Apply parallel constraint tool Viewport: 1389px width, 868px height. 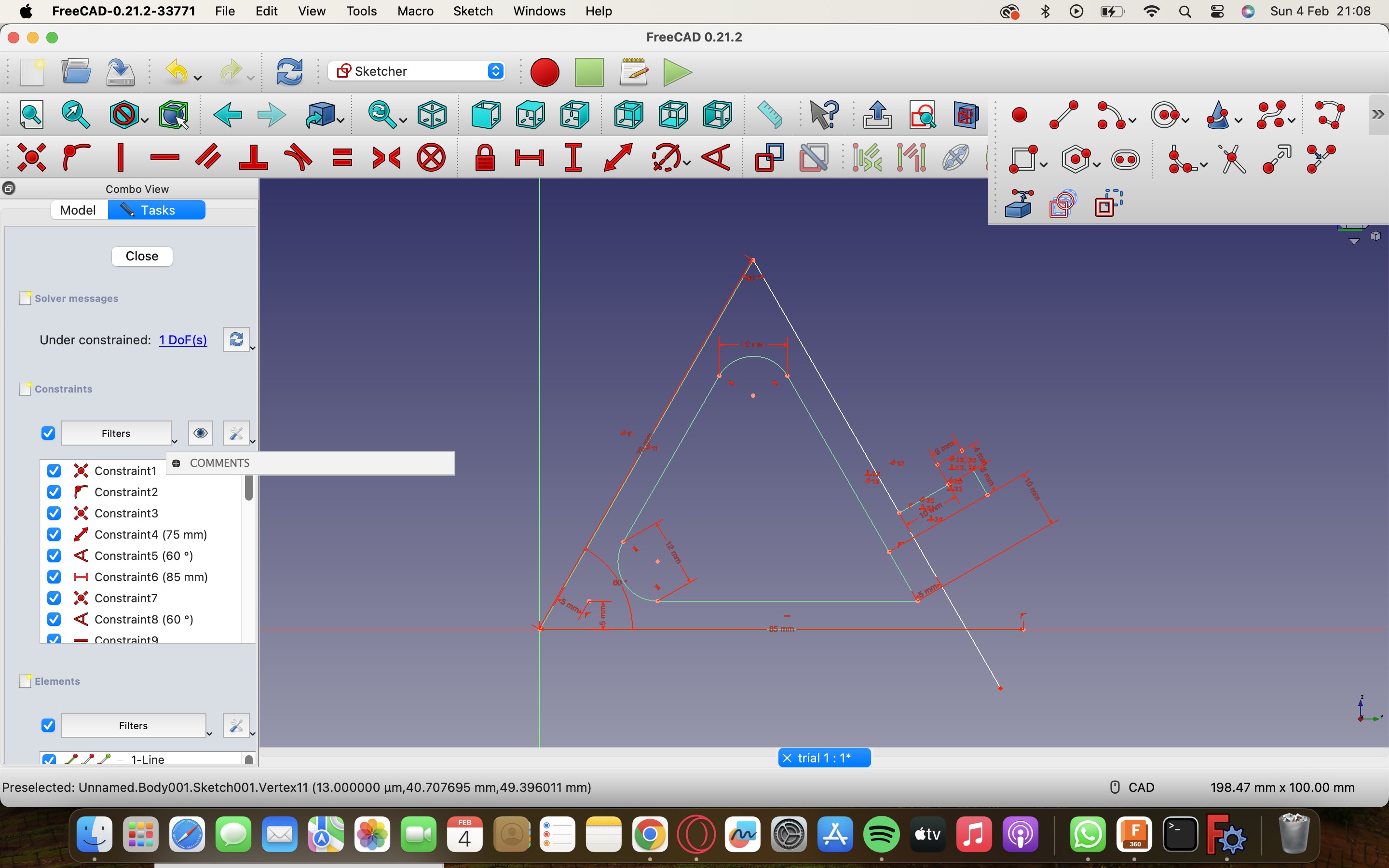209,157
